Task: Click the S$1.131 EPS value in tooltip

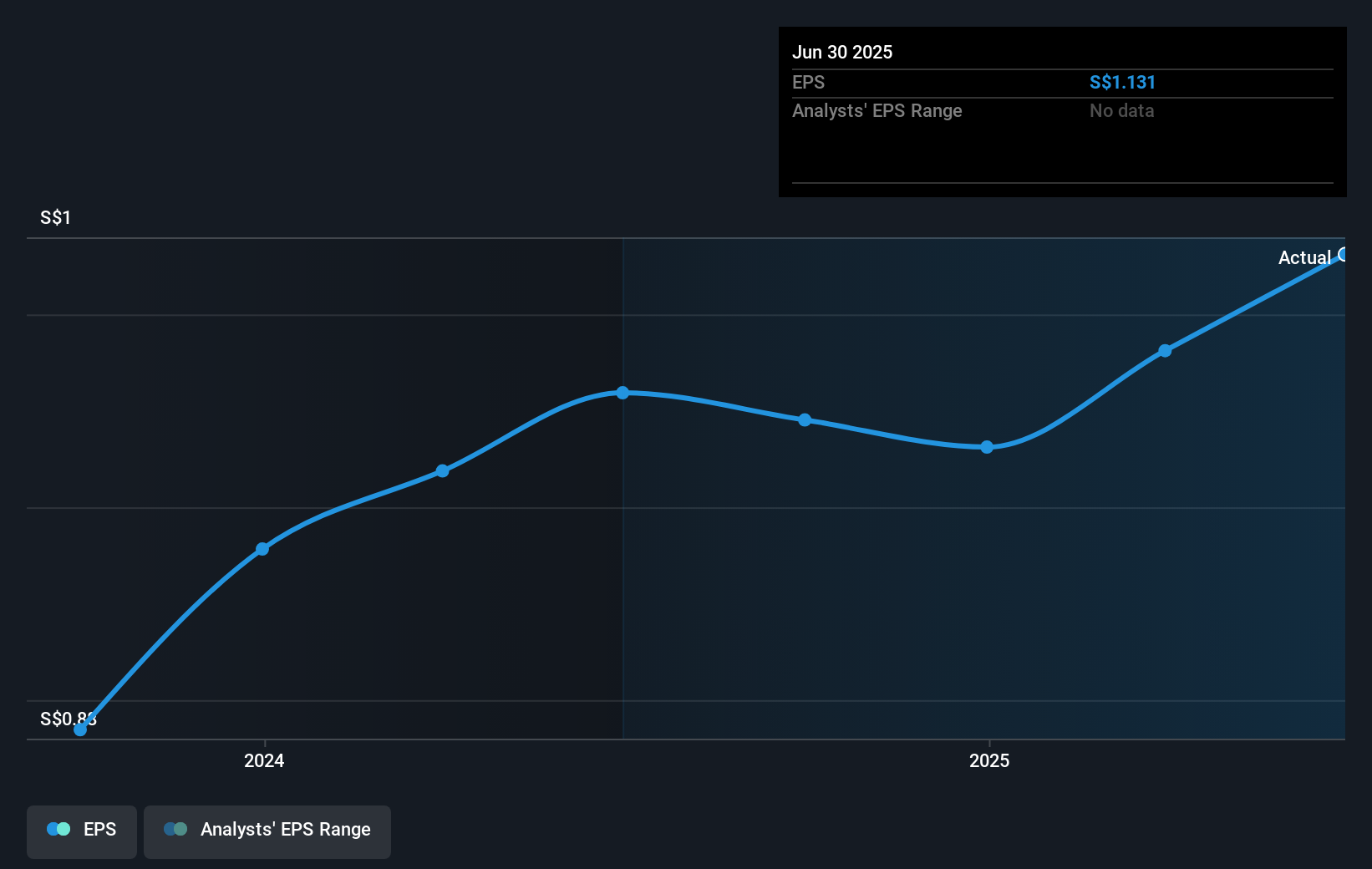Action: click(x=1122, y=82)
